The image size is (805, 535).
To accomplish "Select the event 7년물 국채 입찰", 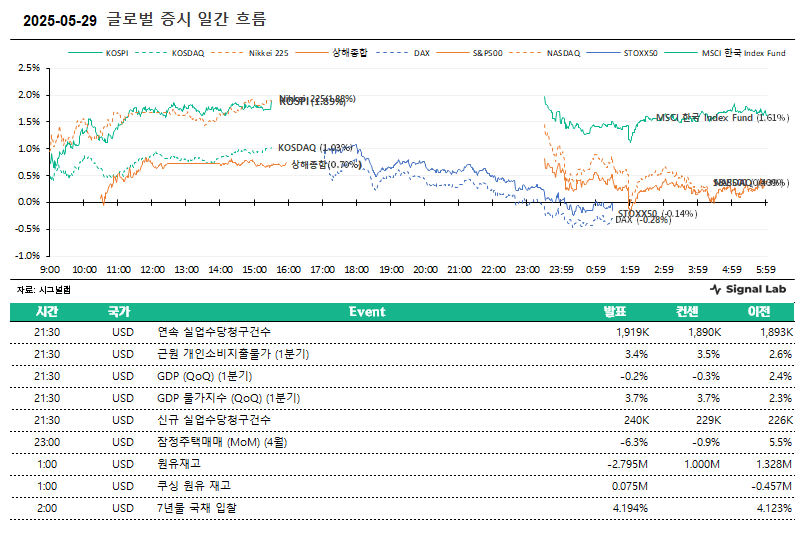I will pos(197,508).
